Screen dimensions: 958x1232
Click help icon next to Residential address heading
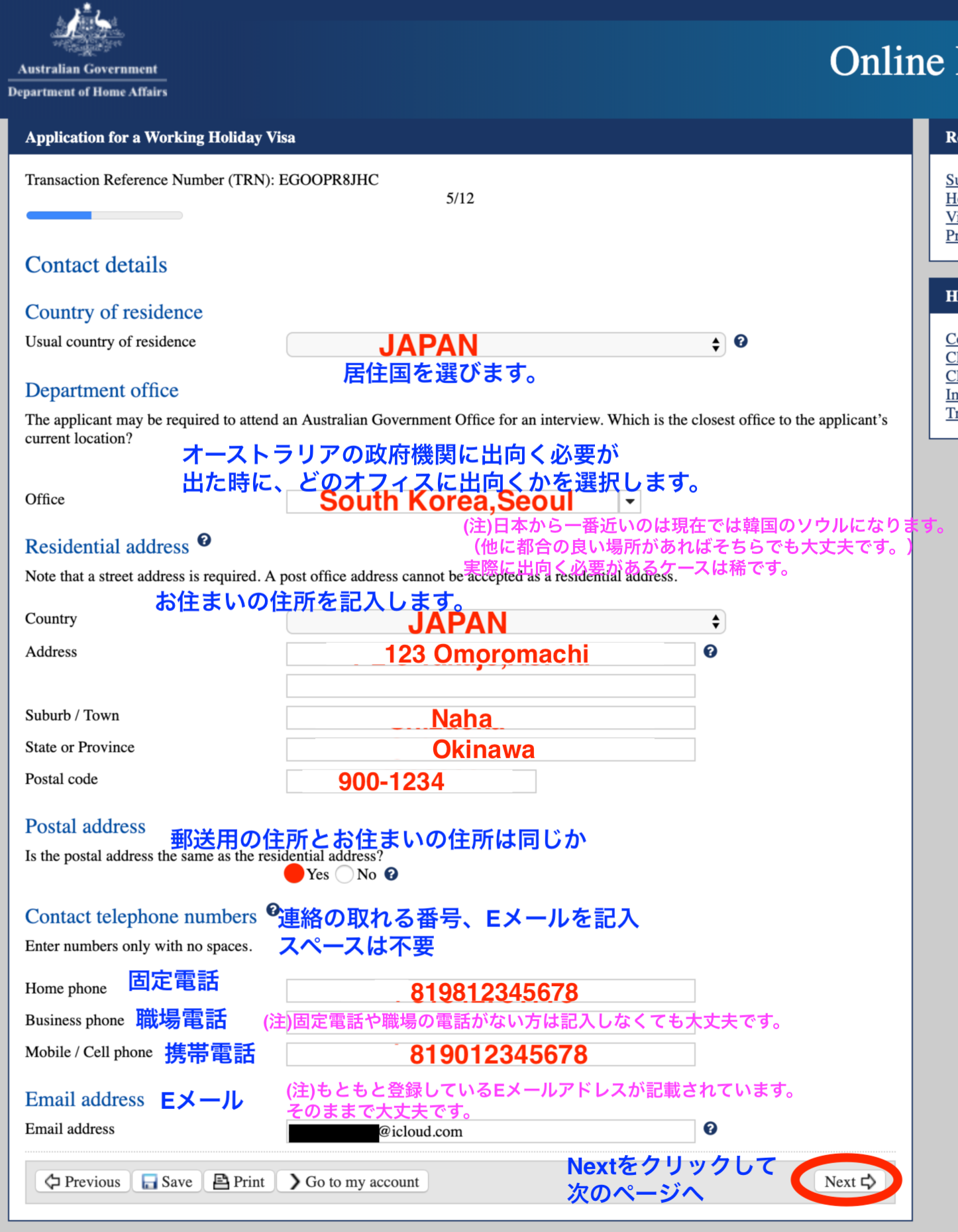click(x=204, y=540)
